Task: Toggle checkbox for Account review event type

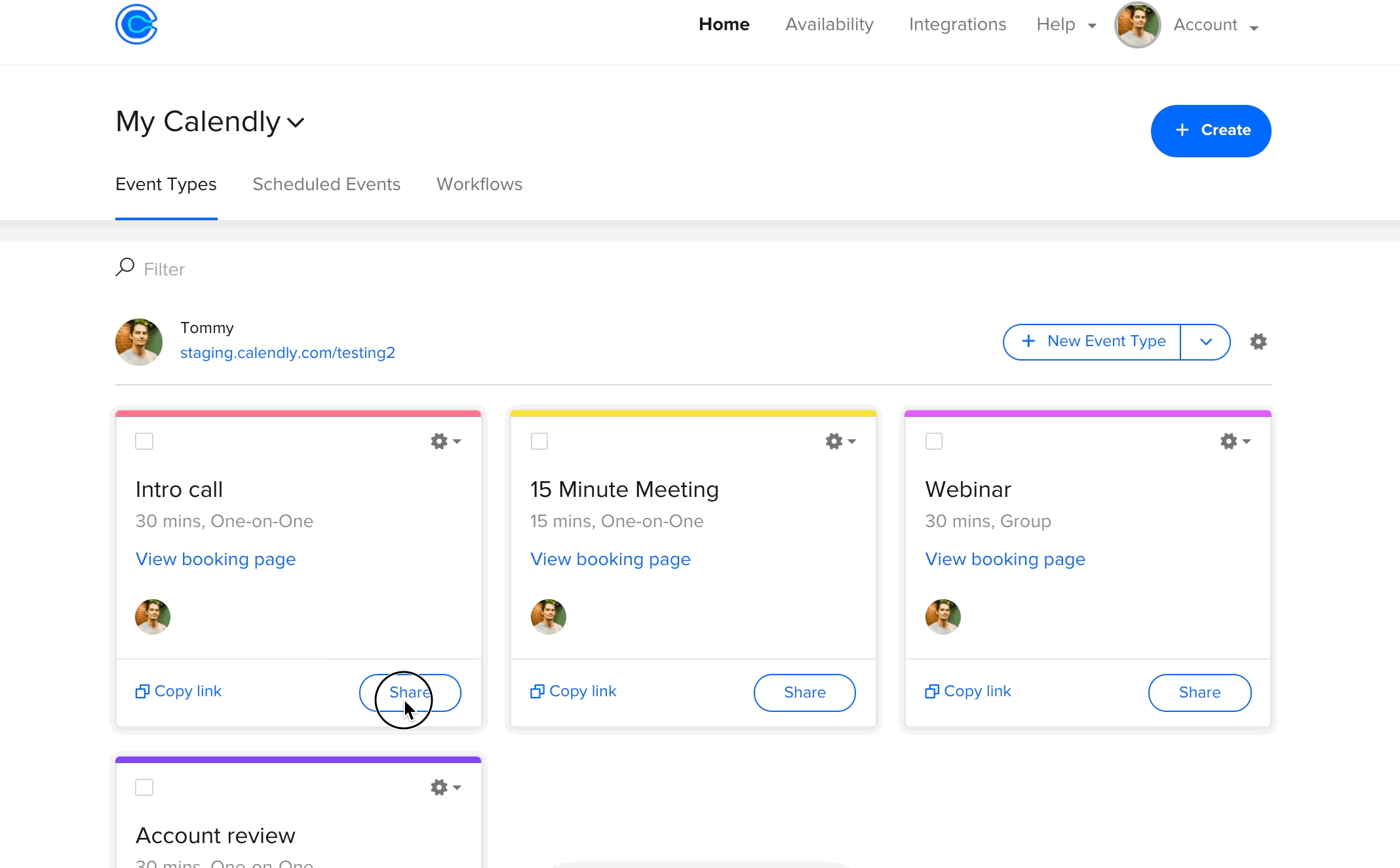Action: click(145, 788)
